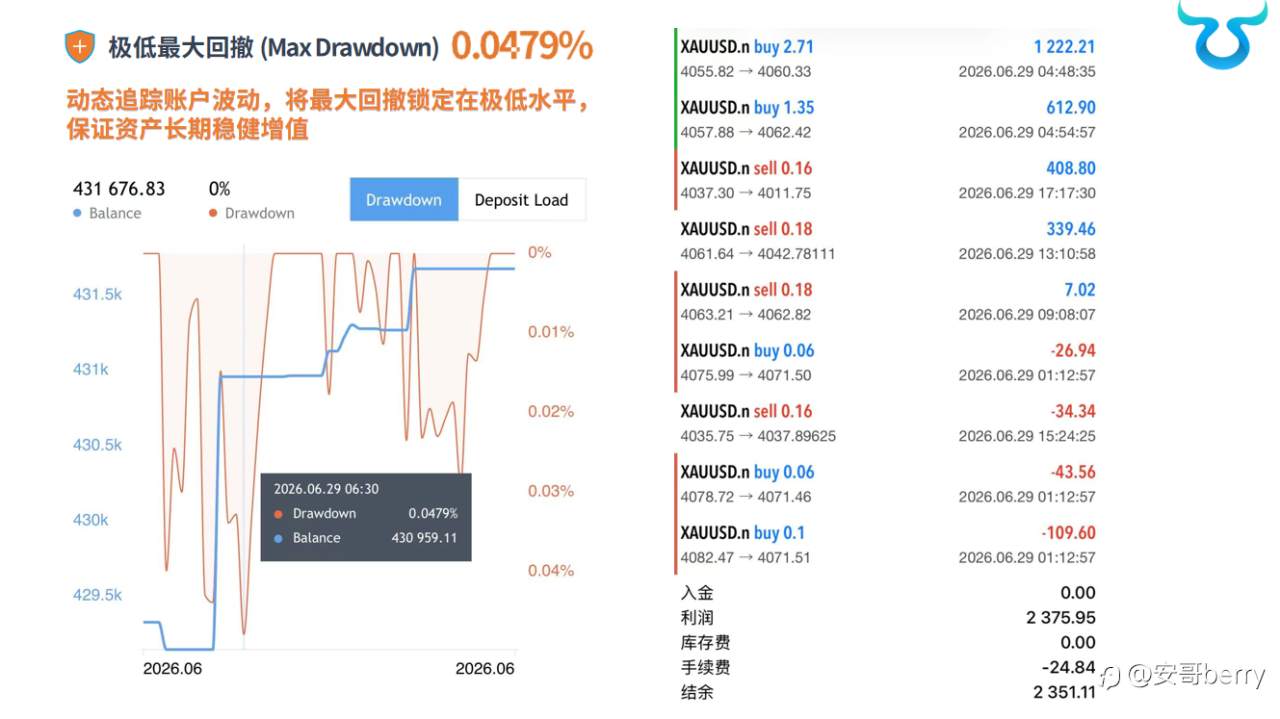Viewport: 1280px width, 719px height.
Task: Click the 431 676.83 balance figure
Action: point(119,189)
